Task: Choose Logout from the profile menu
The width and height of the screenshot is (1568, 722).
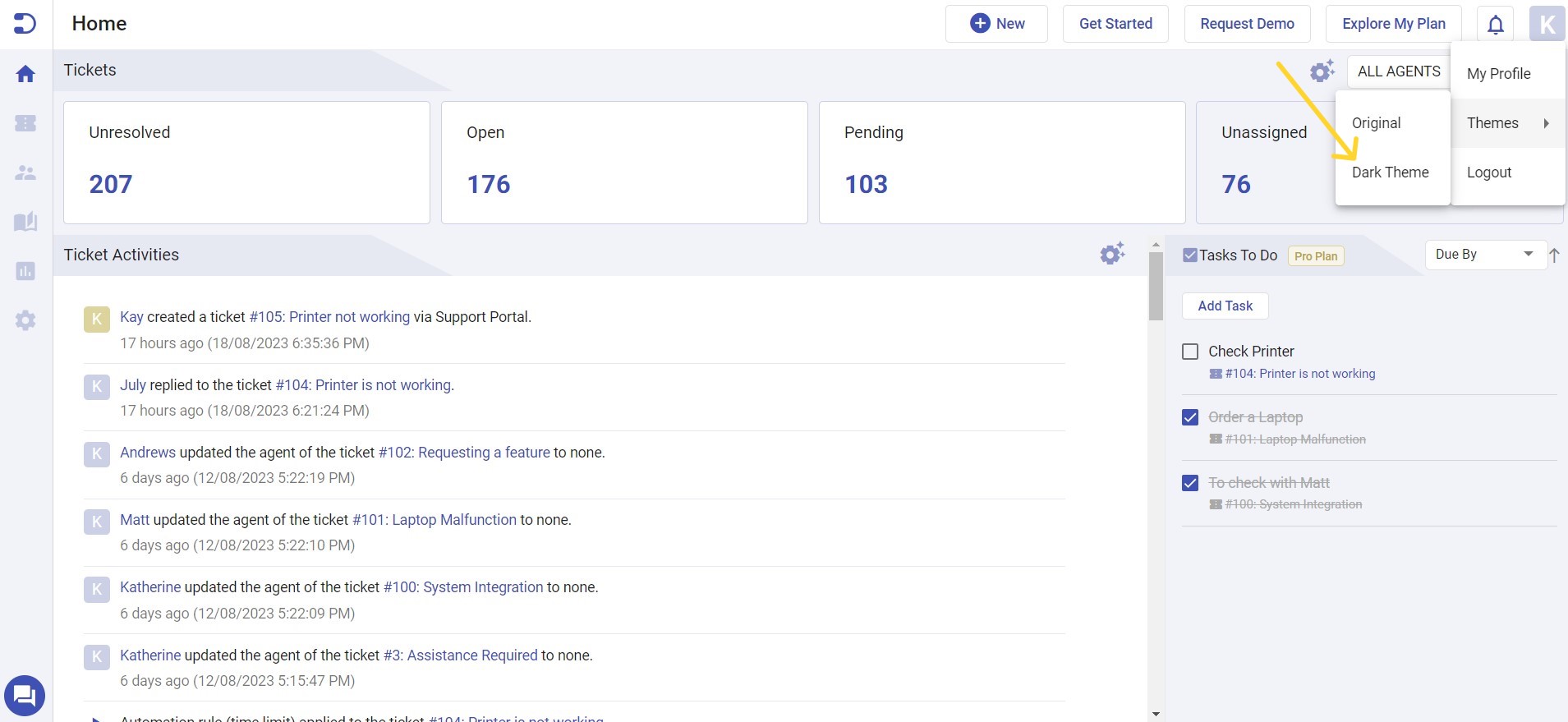Action: pyautogui.click(x=1489, y=172)
